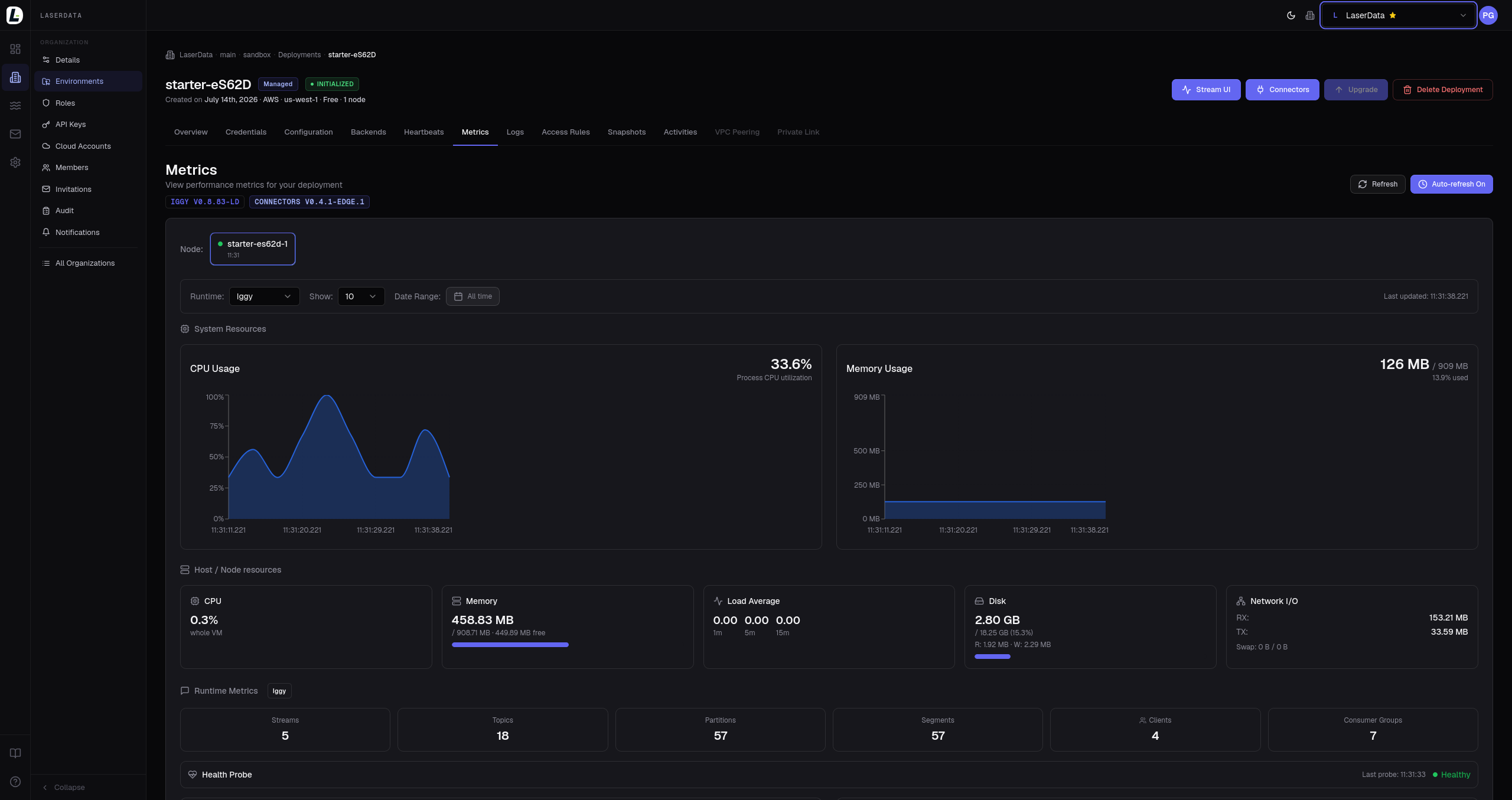The width and height of the screenshot is (1512, 800).
Task: Open Audit in sidebar
Action: (x=88, y=211)
